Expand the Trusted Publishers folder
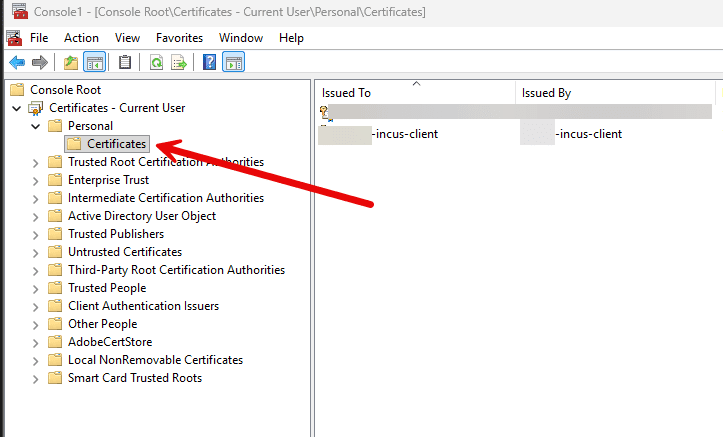This screenshot has width=723, height=437. [x=36, y=235]
